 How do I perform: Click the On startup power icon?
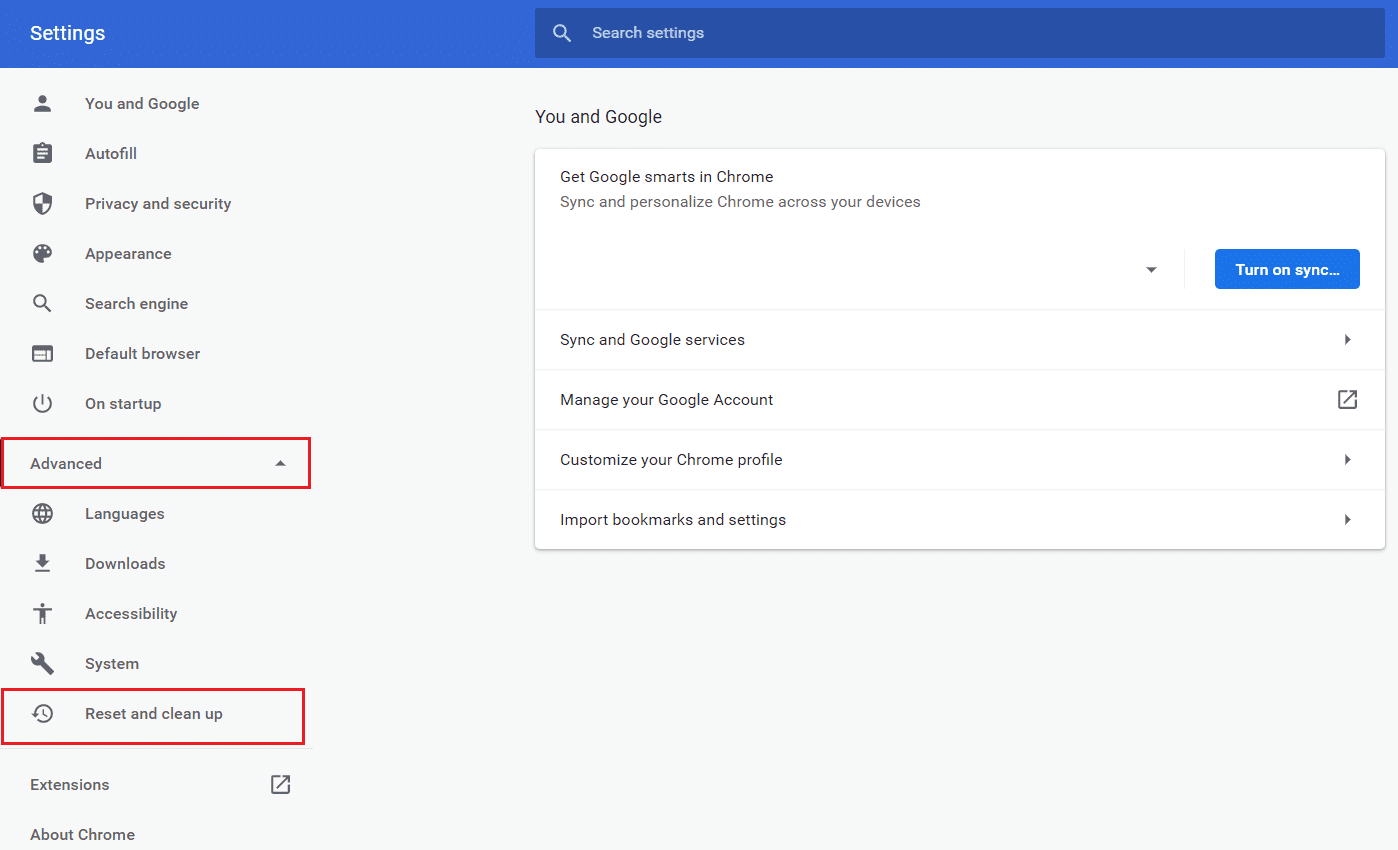42,403
